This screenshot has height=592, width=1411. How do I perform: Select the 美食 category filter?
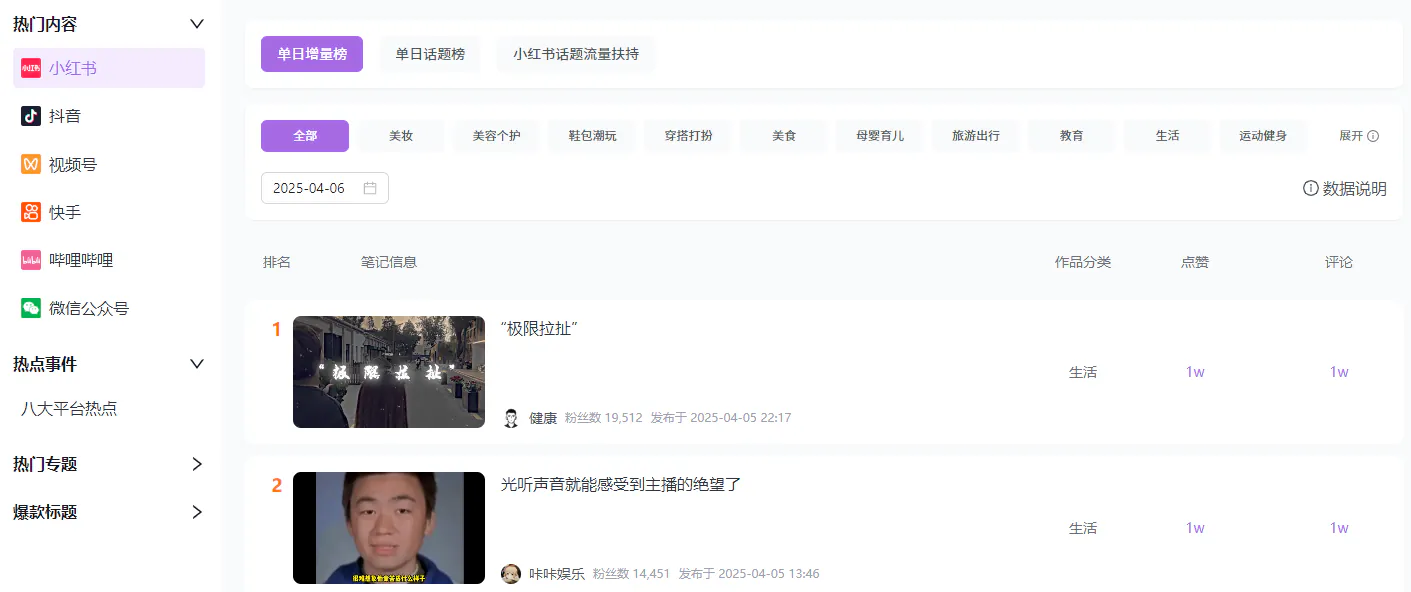pos(783,135)
